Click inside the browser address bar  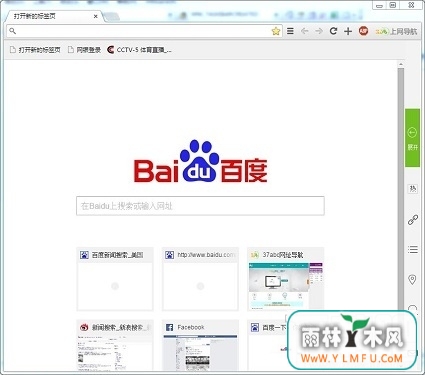click(143, 31)
